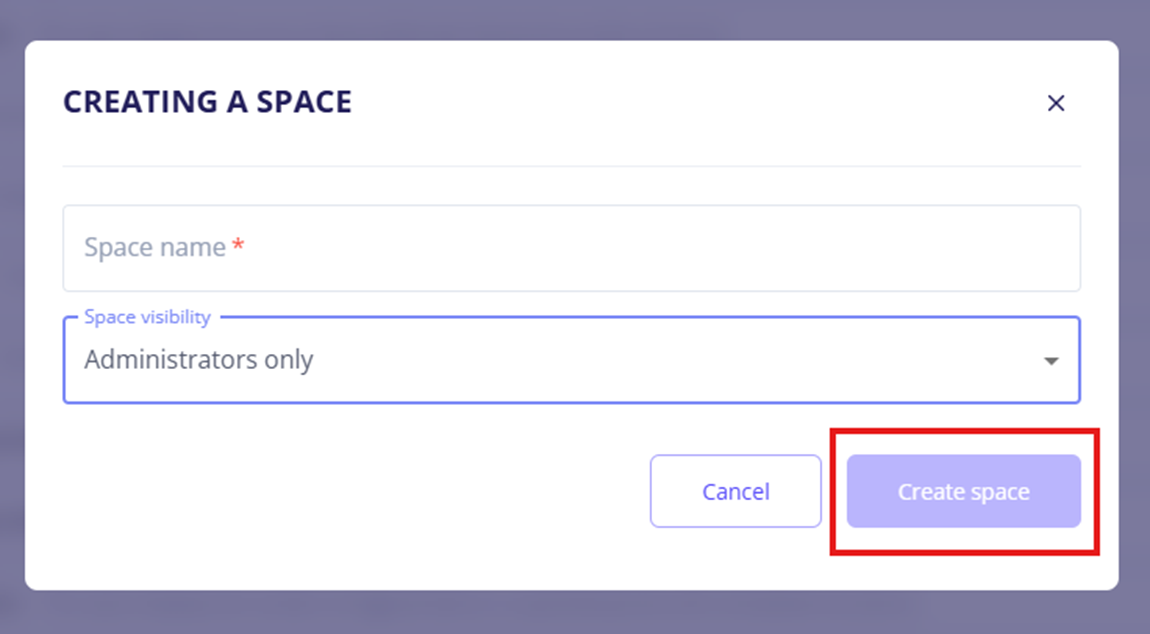
Task: Change visibility from Administrators only
Action: (x=571, y=360)
